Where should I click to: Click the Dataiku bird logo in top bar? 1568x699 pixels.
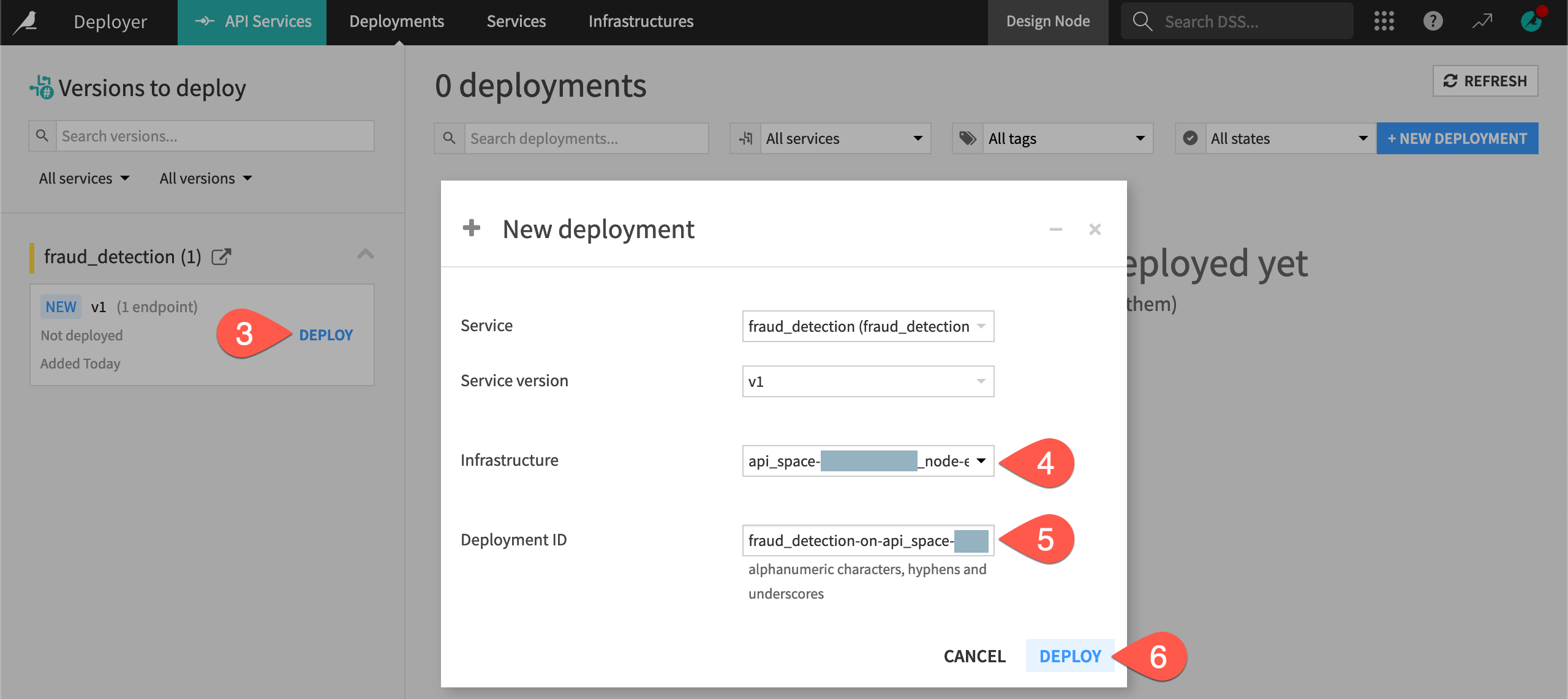24,21
